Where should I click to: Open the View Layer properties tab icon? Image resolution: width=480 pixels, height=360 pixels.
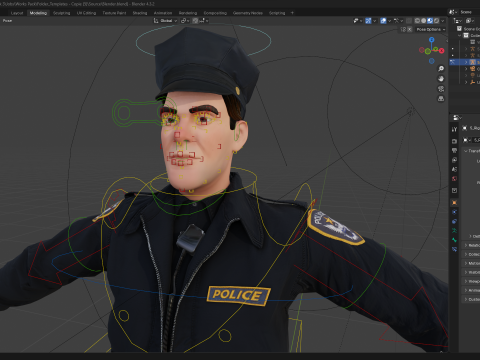click(454, 160)
